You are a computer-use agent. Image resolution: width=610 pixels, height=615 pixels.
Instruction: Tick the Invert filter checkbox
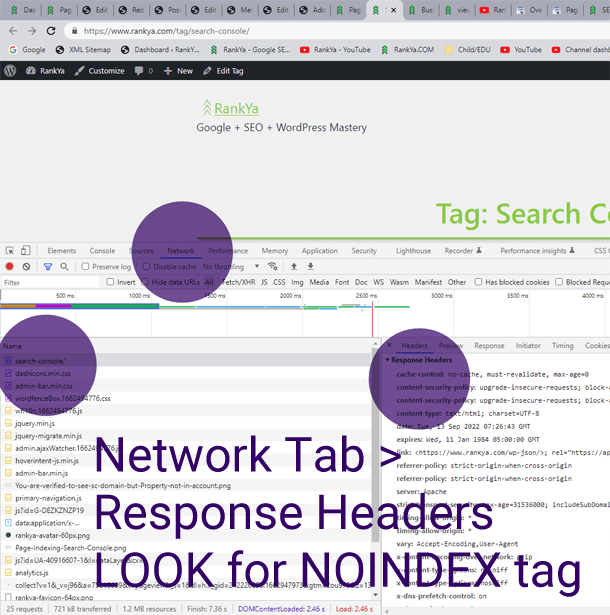pyautogui.click(x=110, y=282)
